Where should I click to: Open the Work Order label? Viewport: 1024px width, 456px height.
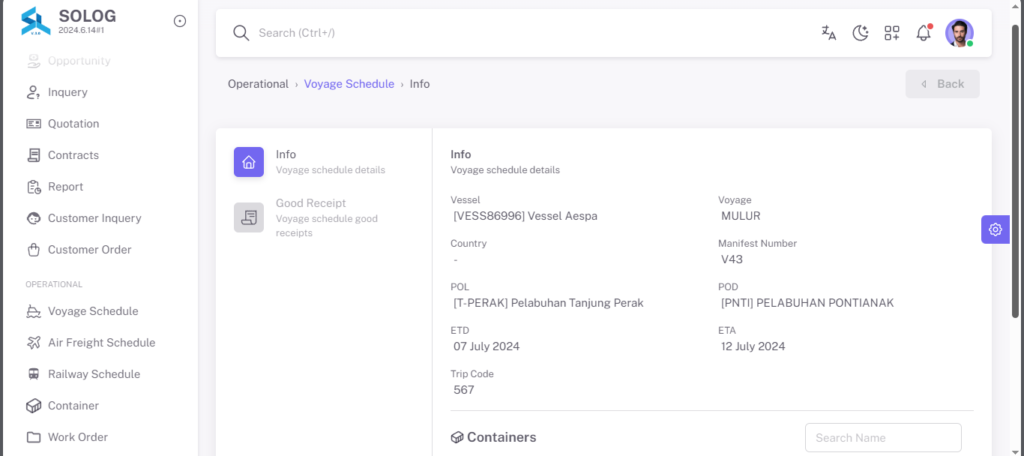[78, 437]
